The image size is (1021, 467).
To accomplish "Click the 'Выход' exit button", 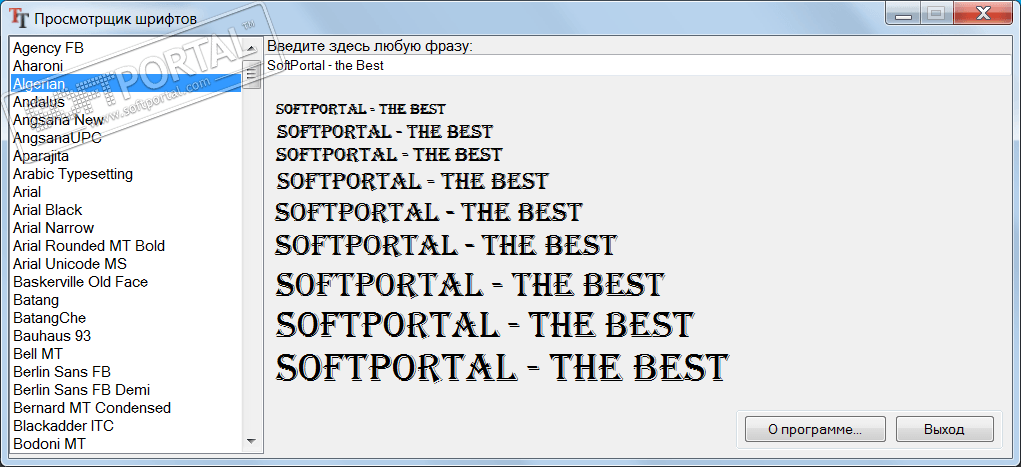I will pos(944,430).
